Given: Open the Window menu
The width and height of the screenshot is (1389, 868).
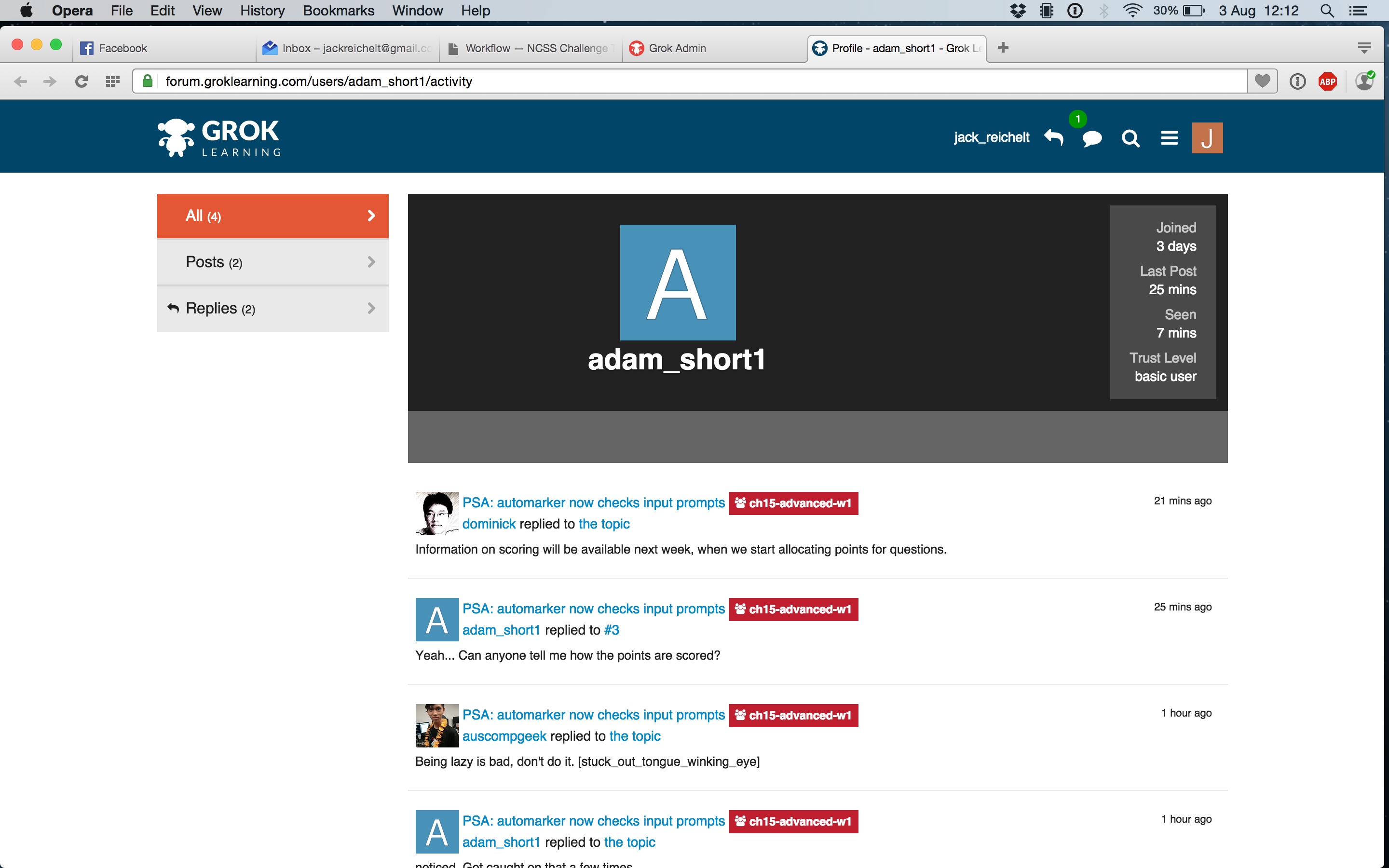Looking at the screenshot, I should [x=417, y=11].
